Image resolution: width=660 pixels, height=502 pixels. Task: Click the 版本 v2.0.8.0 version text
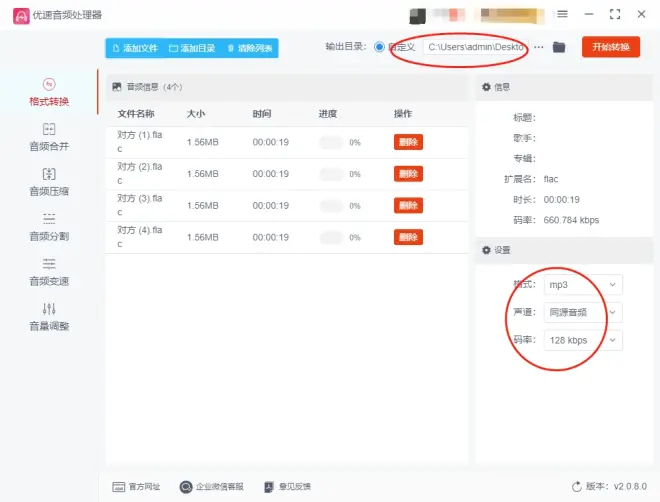coord(616,487)
